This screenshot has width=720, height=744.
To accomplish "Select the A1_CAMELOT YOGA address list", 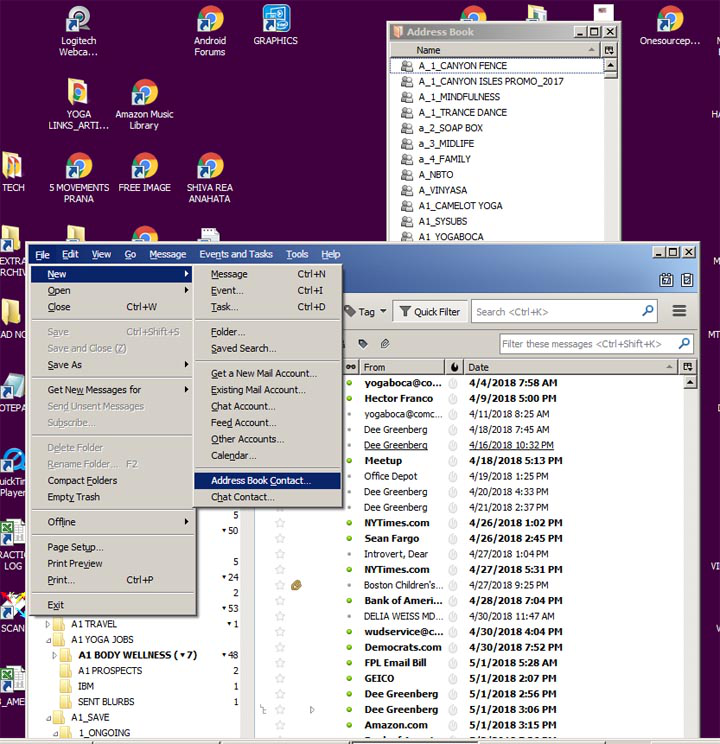I will tap(460, 205).
